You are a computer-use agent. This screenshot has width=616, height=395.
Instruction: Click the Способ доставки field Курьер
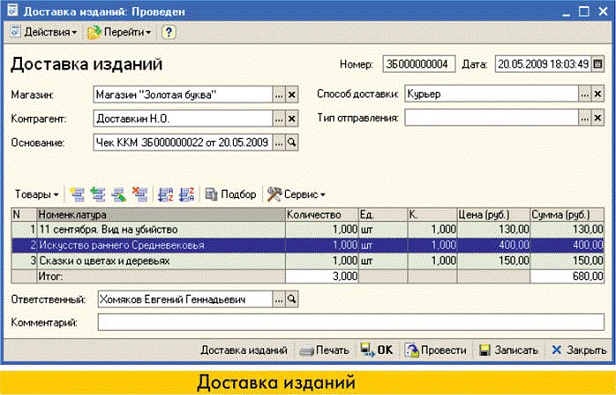point(491,94)
